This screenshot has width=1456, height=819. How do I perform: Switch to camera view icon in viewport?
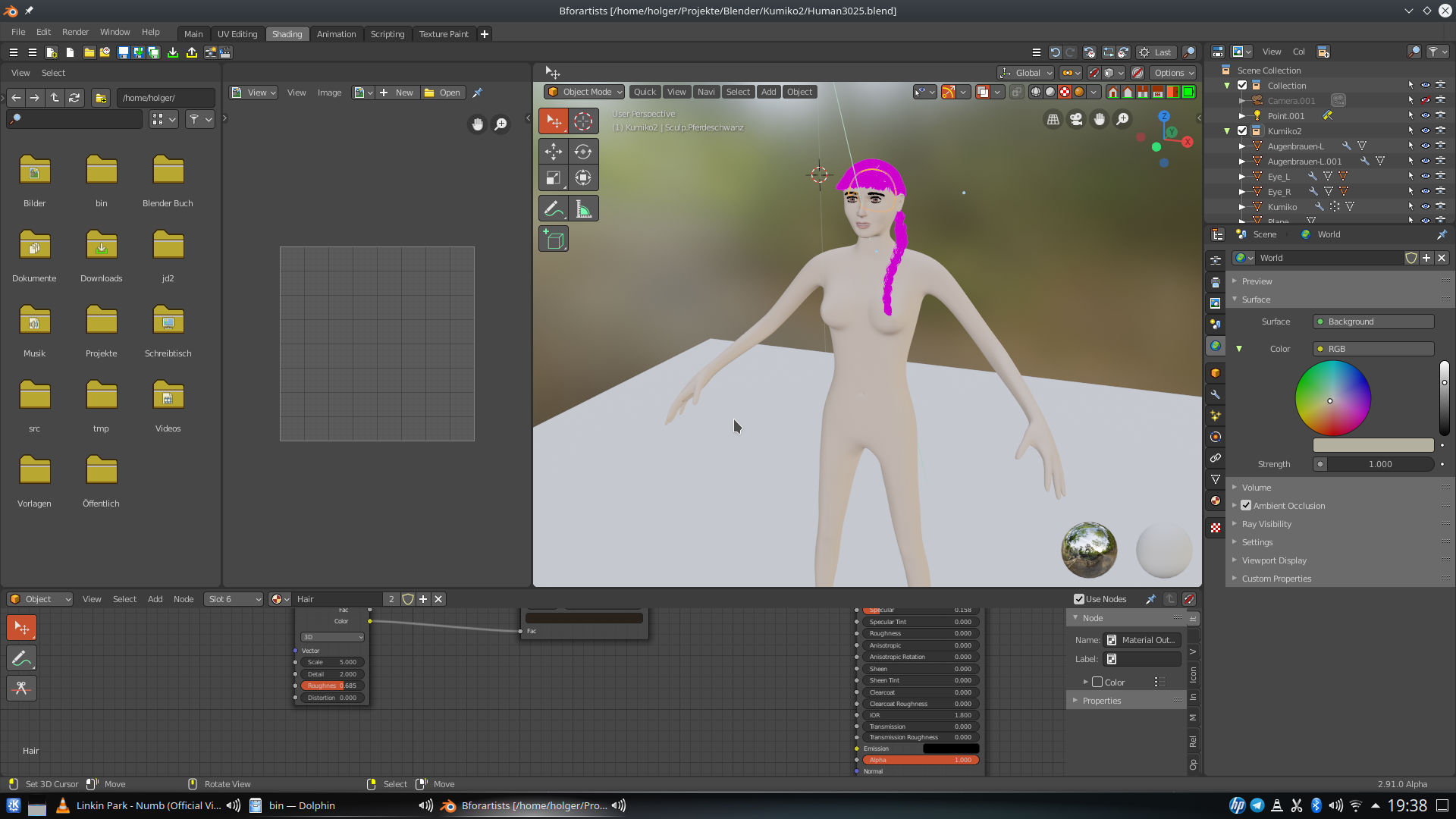1076,119
